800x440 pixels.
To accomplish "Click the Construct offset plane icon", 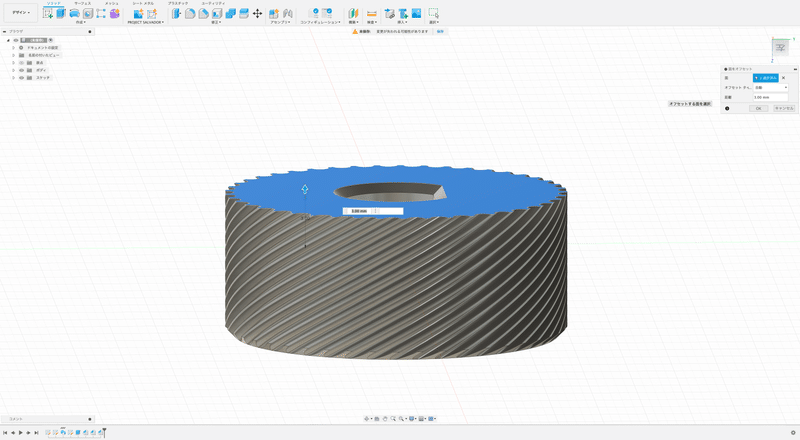I will point(353,14).
